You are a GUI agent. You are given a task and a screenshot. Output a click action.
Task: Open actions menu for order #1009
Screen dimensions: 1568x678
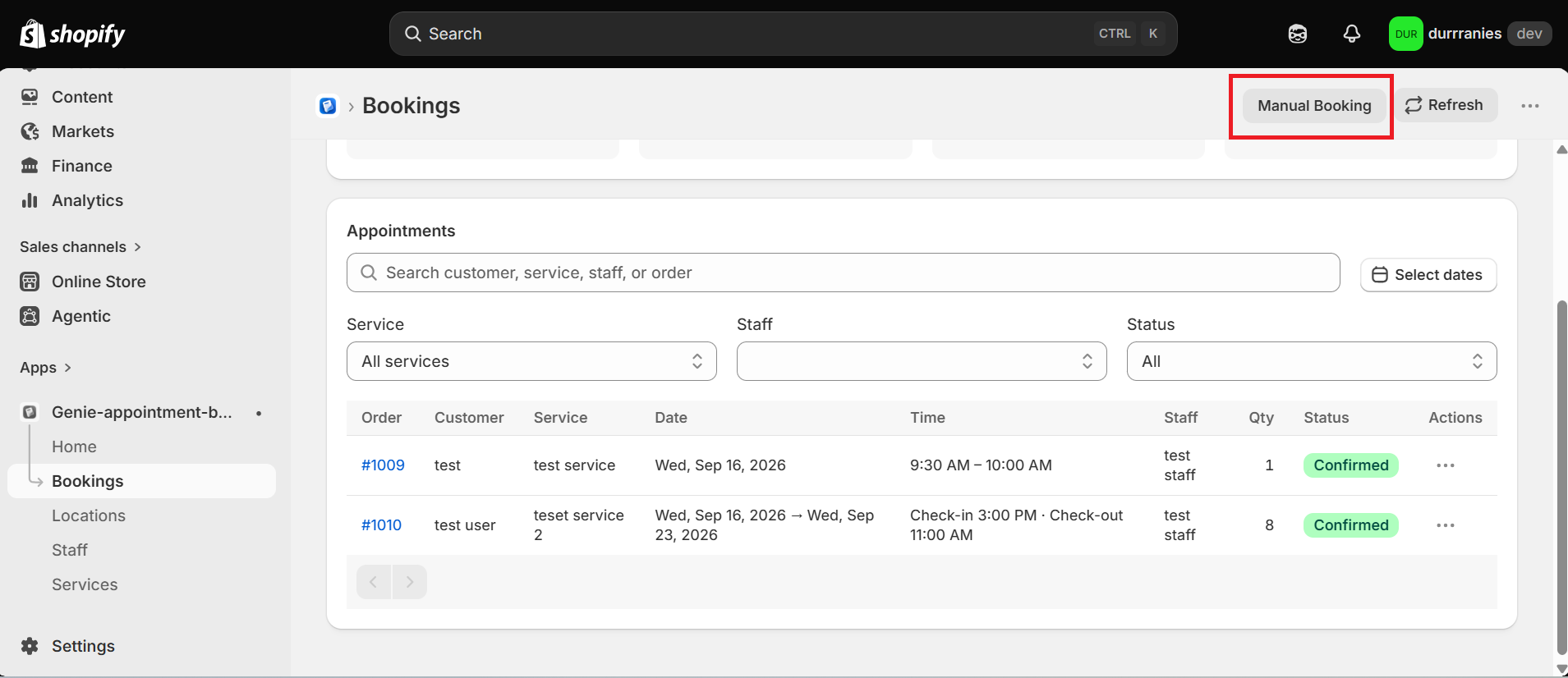point(1446,465)
